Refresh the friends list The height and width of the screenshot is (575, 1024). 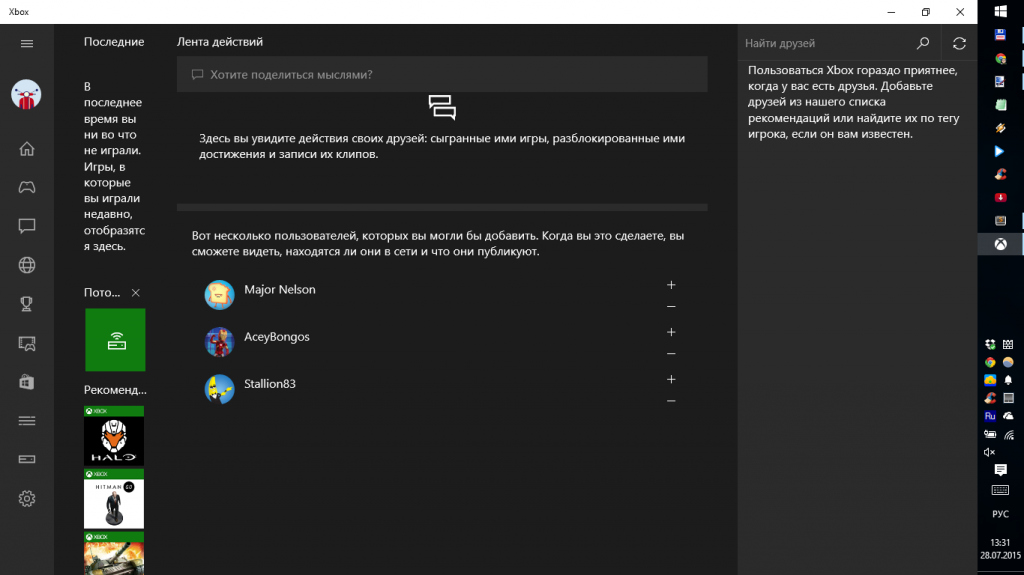tap(959, 43)
